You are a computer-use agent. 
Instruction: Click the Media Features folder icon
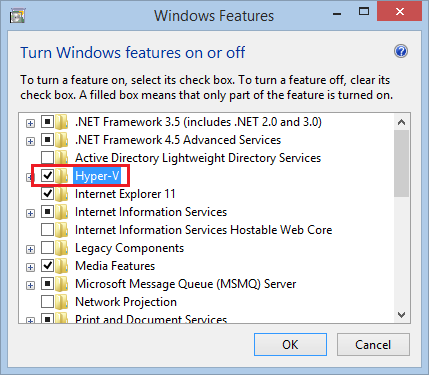click(x=62, y=266)
